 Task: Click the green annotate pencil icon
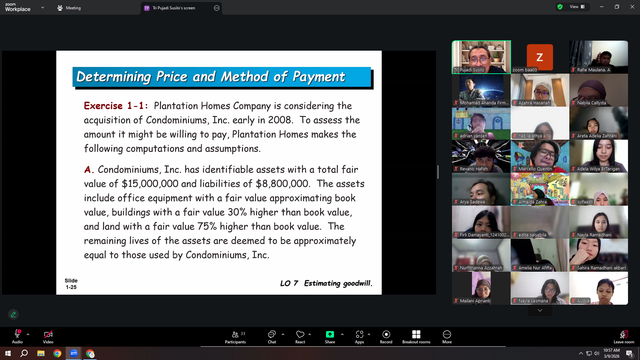(13, 314)
